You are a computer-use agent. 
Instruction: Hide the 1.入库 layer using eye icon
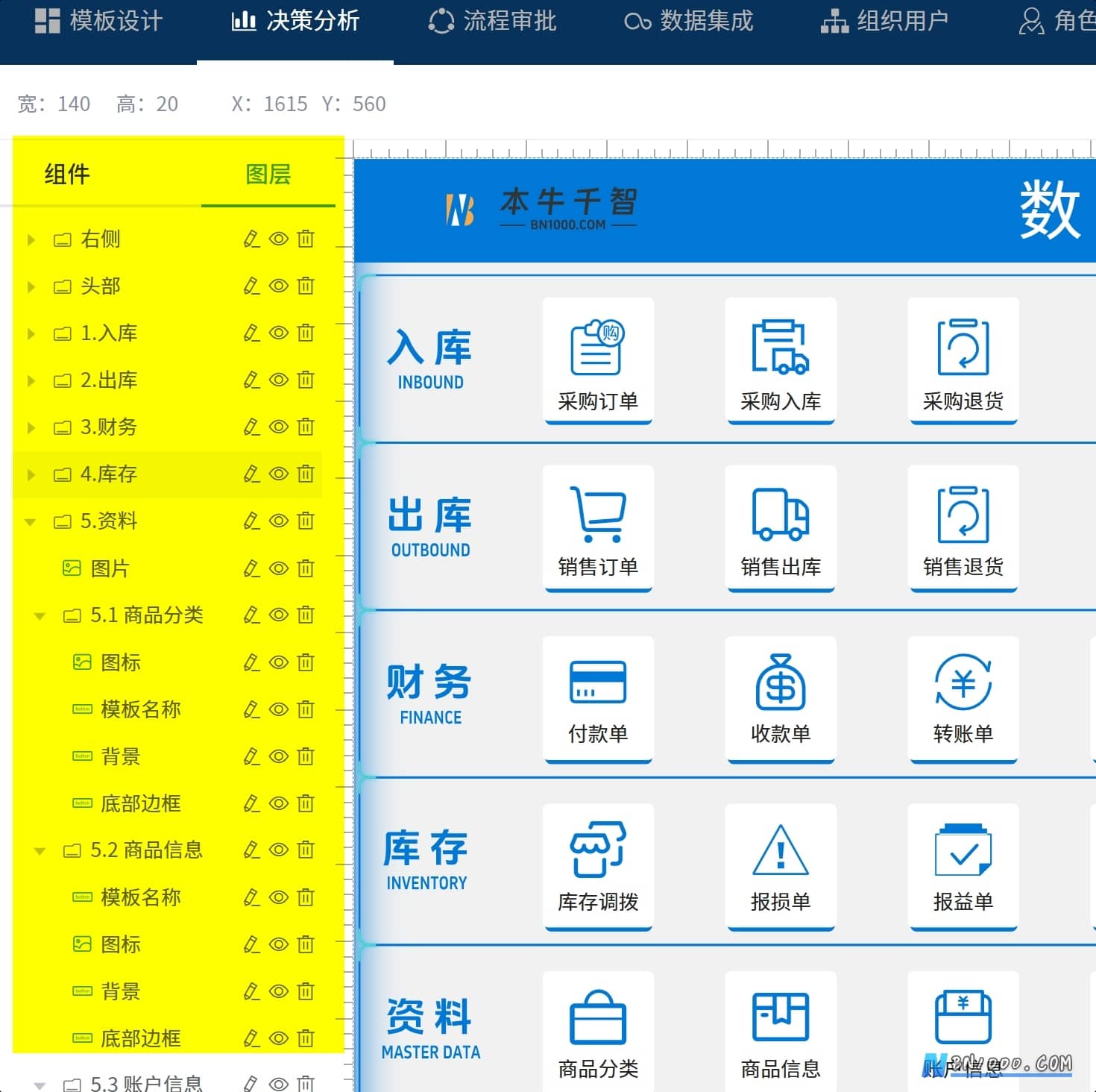coord(279,333)
